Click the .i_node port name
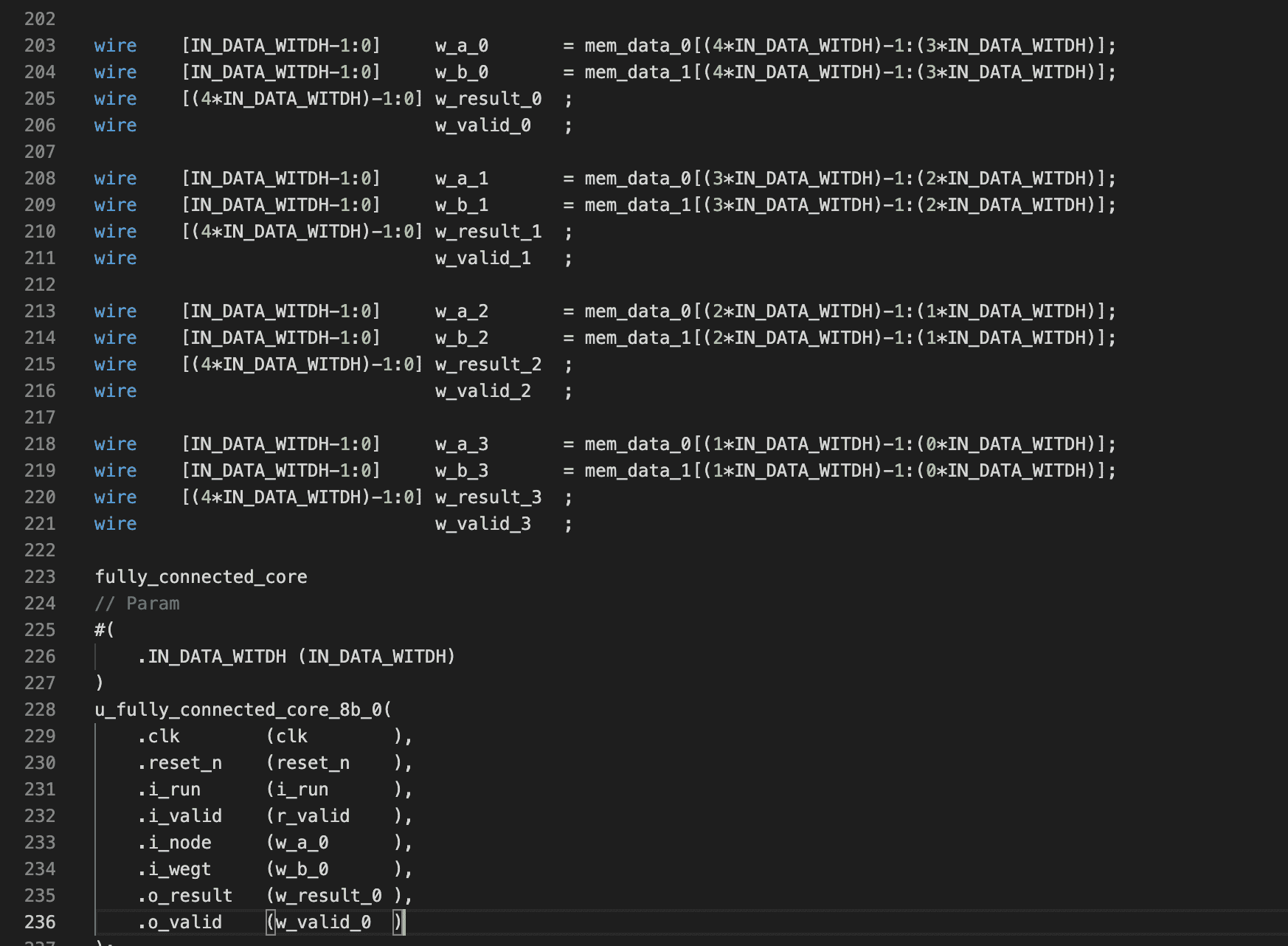Image resolution: width=1288 pixels, height=946 pixels. (175, 843)
